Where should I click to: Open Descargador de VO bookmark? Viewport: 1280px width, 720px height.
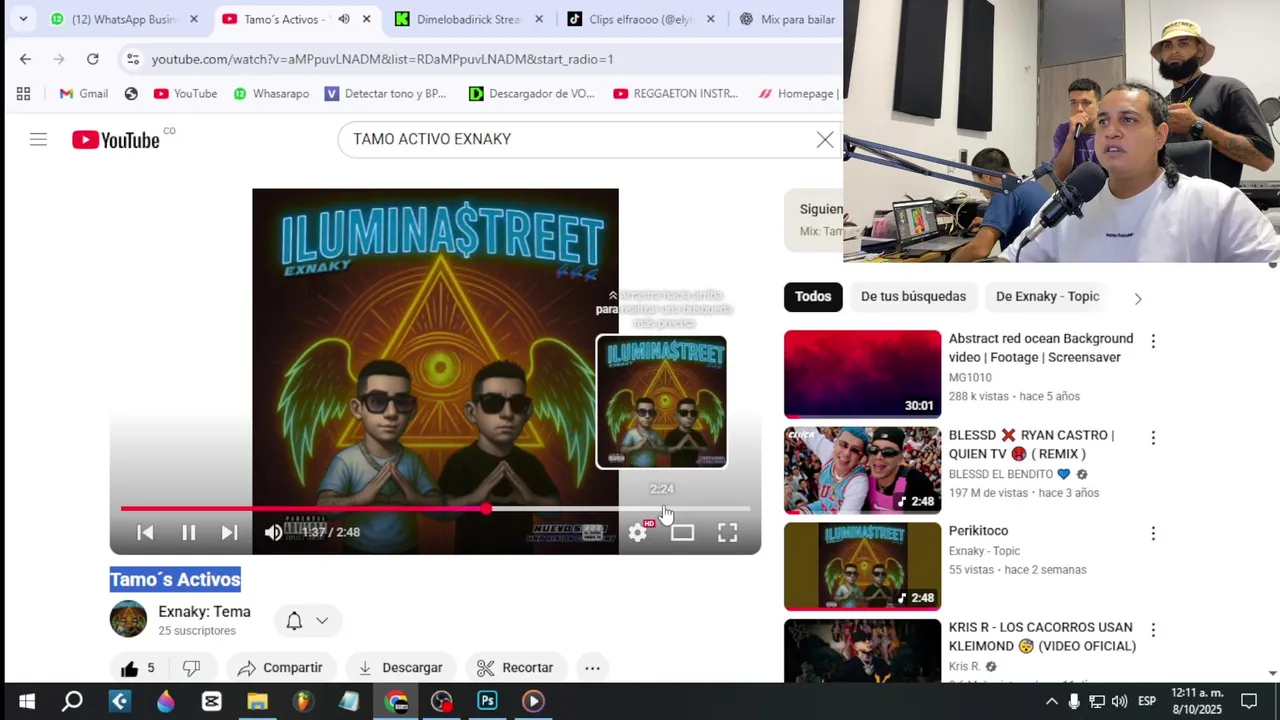(531, 94)
